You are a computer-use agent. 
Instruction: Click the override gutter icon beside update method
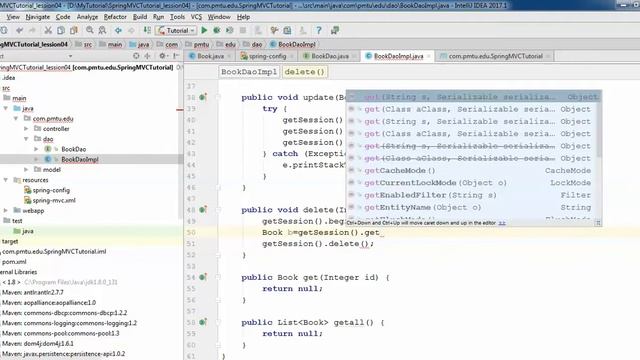(203, 97)
